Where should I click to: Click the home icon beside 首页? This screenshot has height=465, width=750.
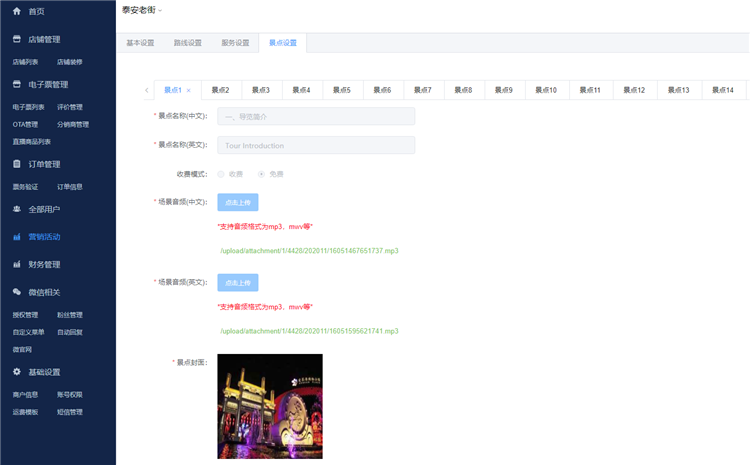pos(17,11)
